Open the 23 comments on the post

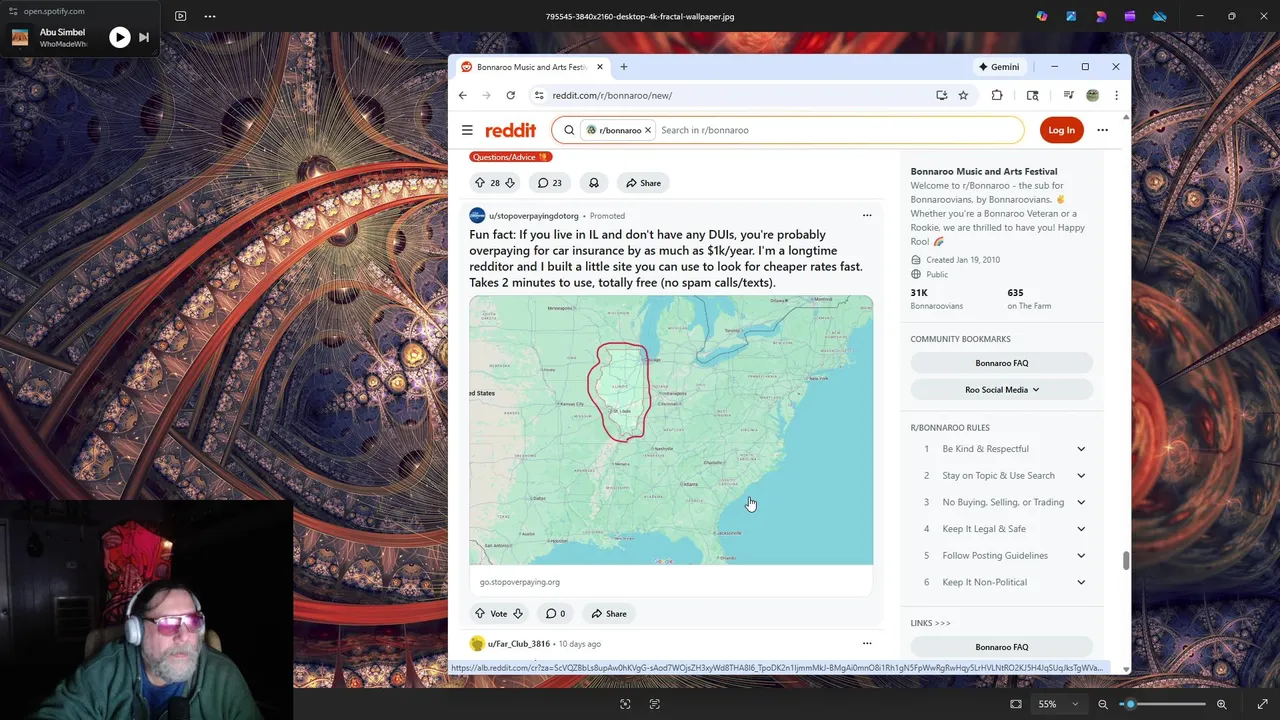[550, 183]
